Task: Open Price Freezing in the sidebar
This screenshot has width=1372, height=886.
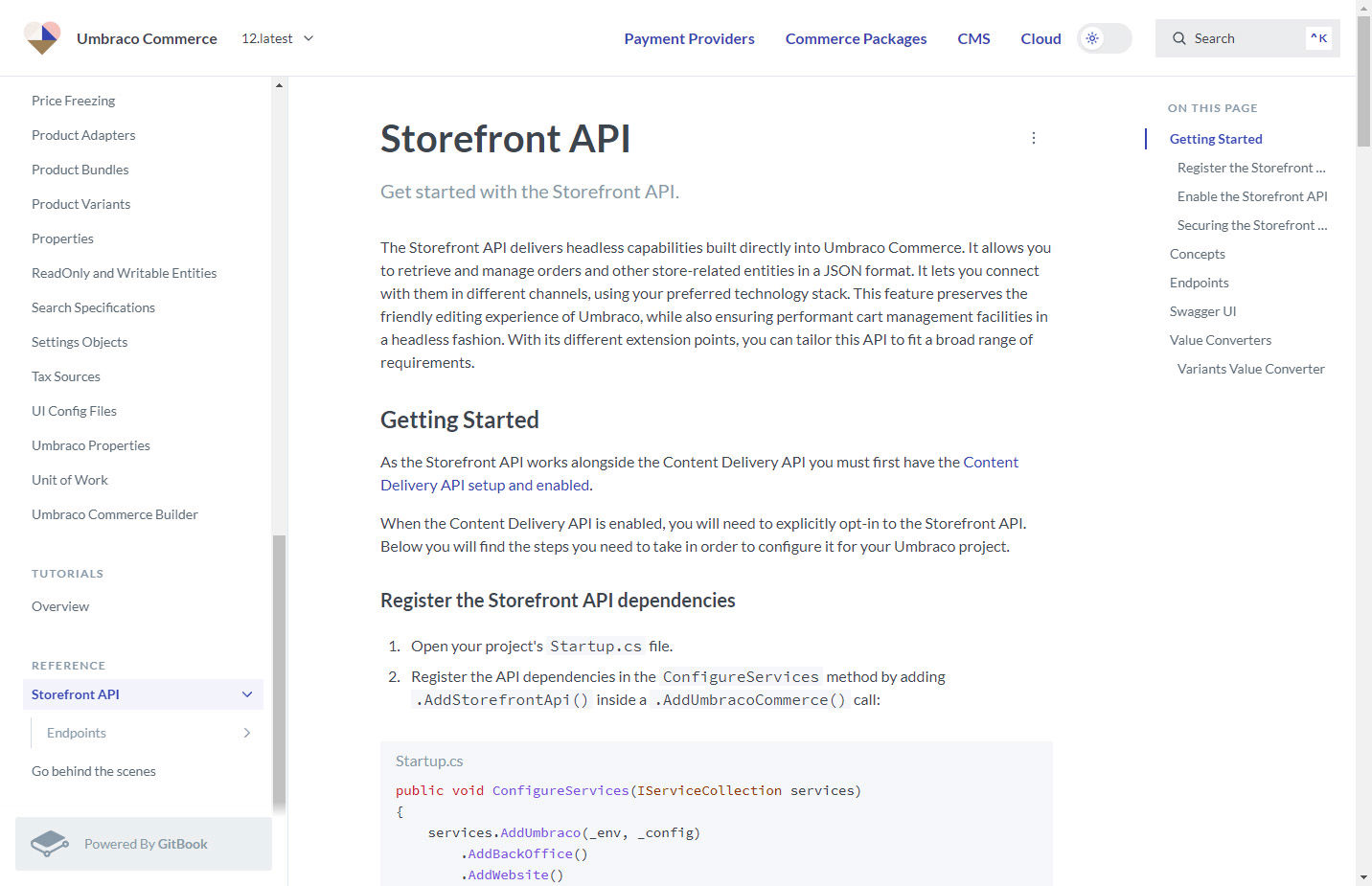Action: click(73, 101)
